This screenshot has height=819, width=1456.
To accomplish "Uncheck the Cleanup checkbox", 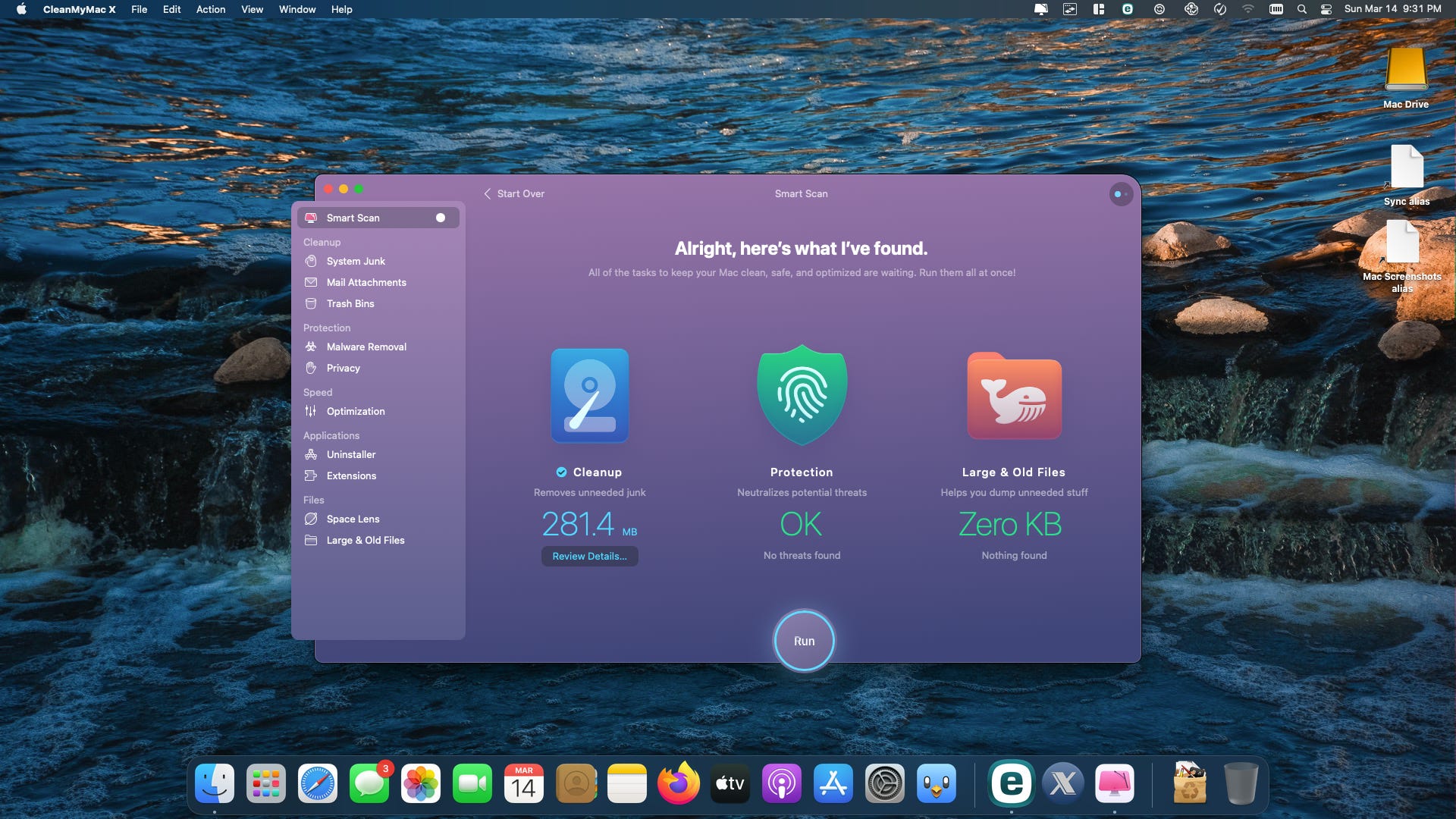I will 561,472.
